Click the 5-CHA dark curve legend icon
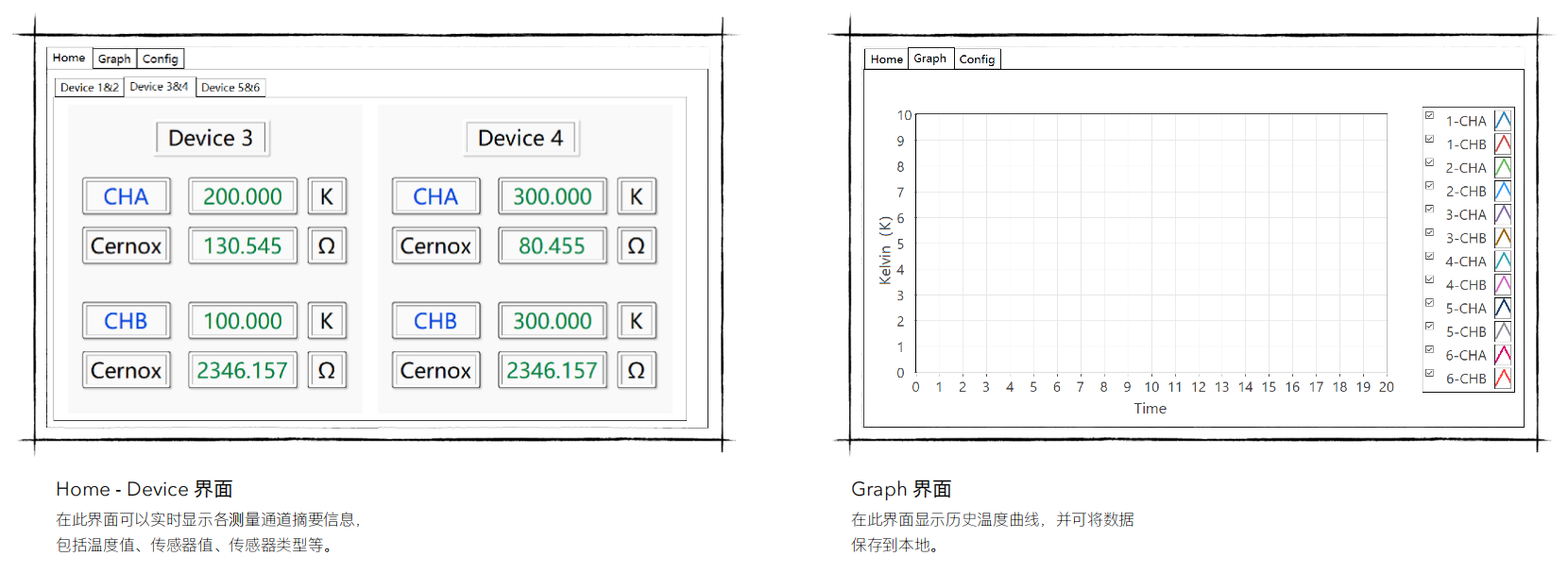Viewport: 1568px width, 573px height. point(1503,308)
